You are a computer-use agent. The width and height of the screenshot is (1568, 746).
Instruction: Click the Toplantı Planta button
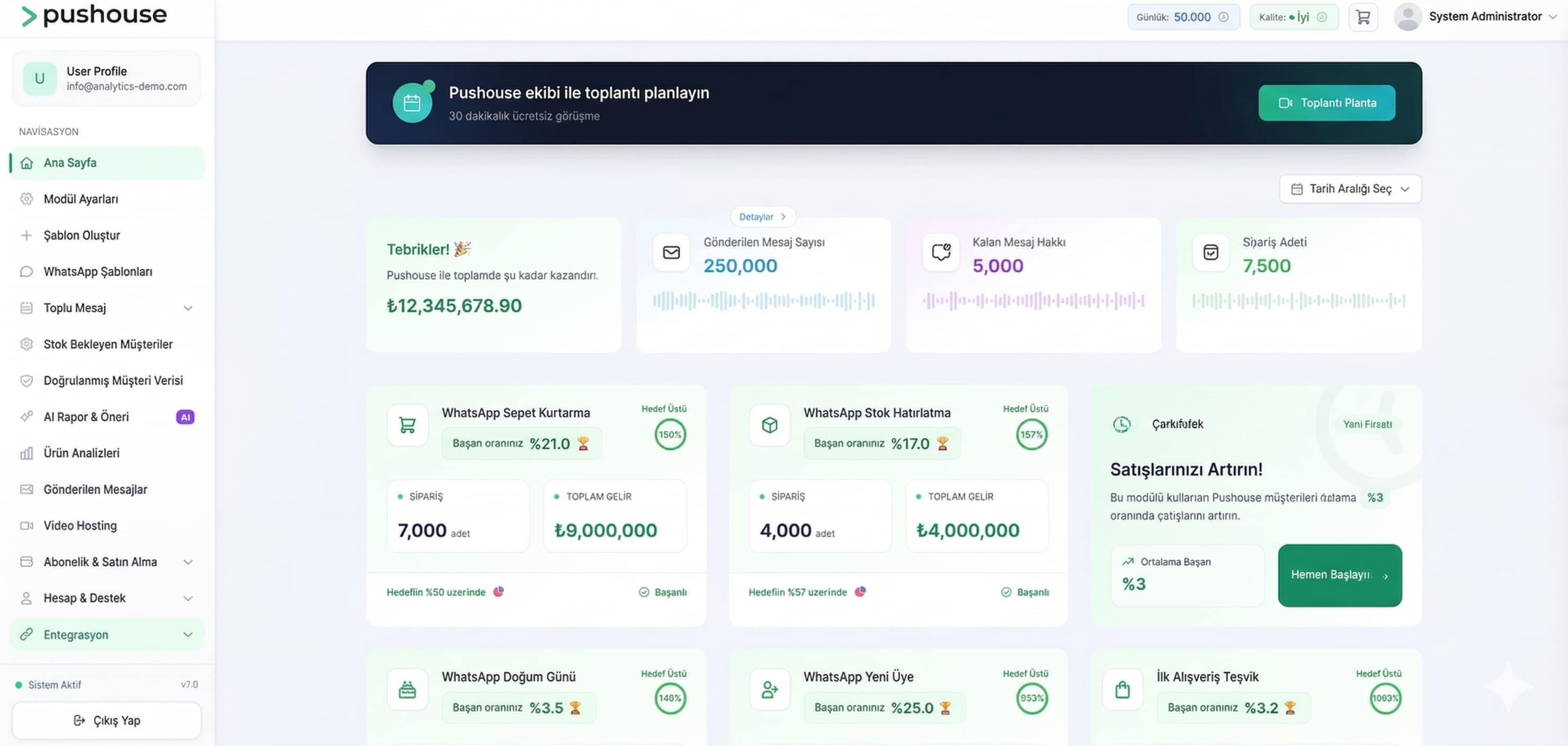click(x=1326, y=102)
